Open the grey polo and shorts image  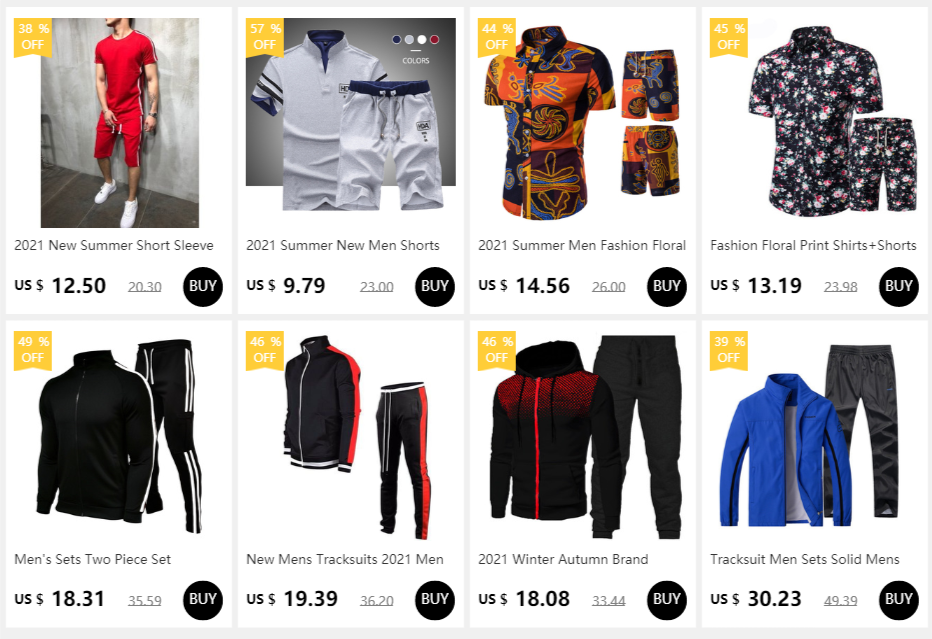(x=351, y=114)
